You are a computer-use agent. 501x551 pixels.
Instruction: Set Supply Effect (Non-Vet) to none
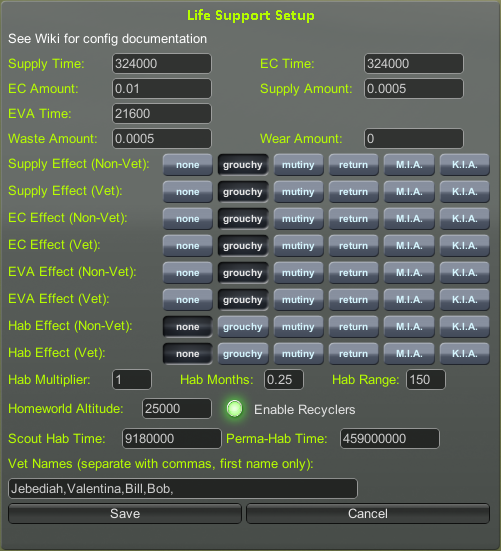188,165
